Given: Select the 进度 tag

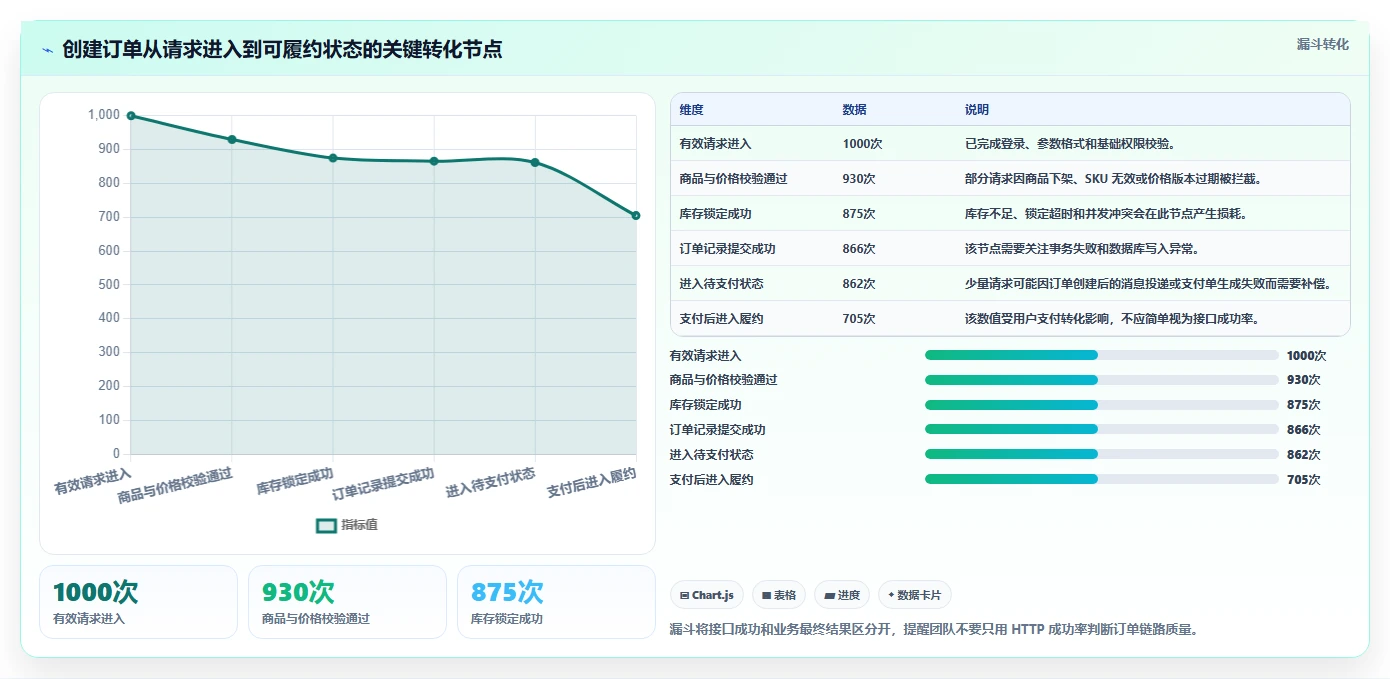Looking at the screenshot, I should coord(842,595).
